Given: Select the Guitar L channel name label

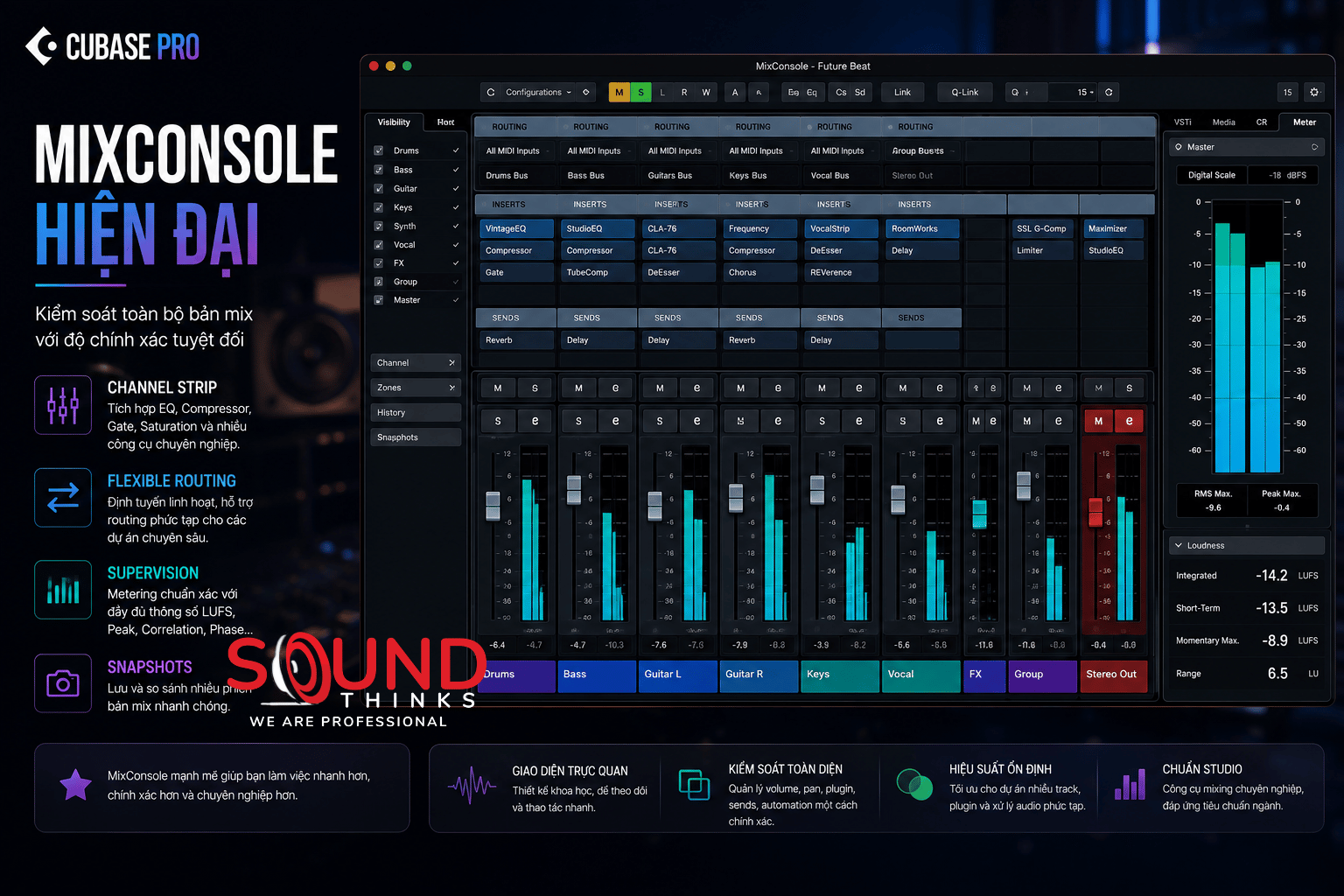Looking at the screenshot, I should tap(678, 675).
